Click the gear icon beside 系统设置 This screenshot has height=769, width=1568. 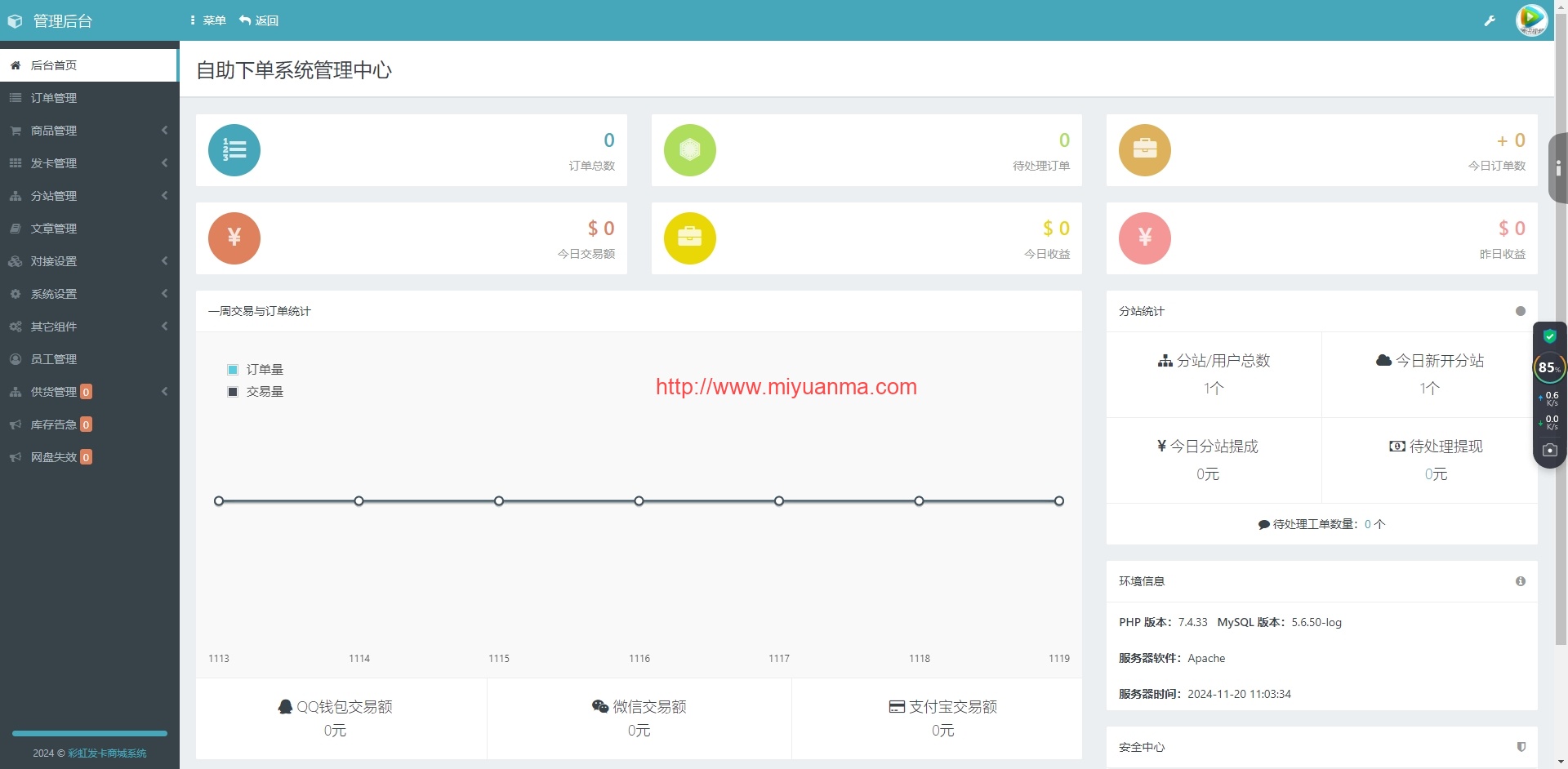pyautogui.click(x=16, y=294)
